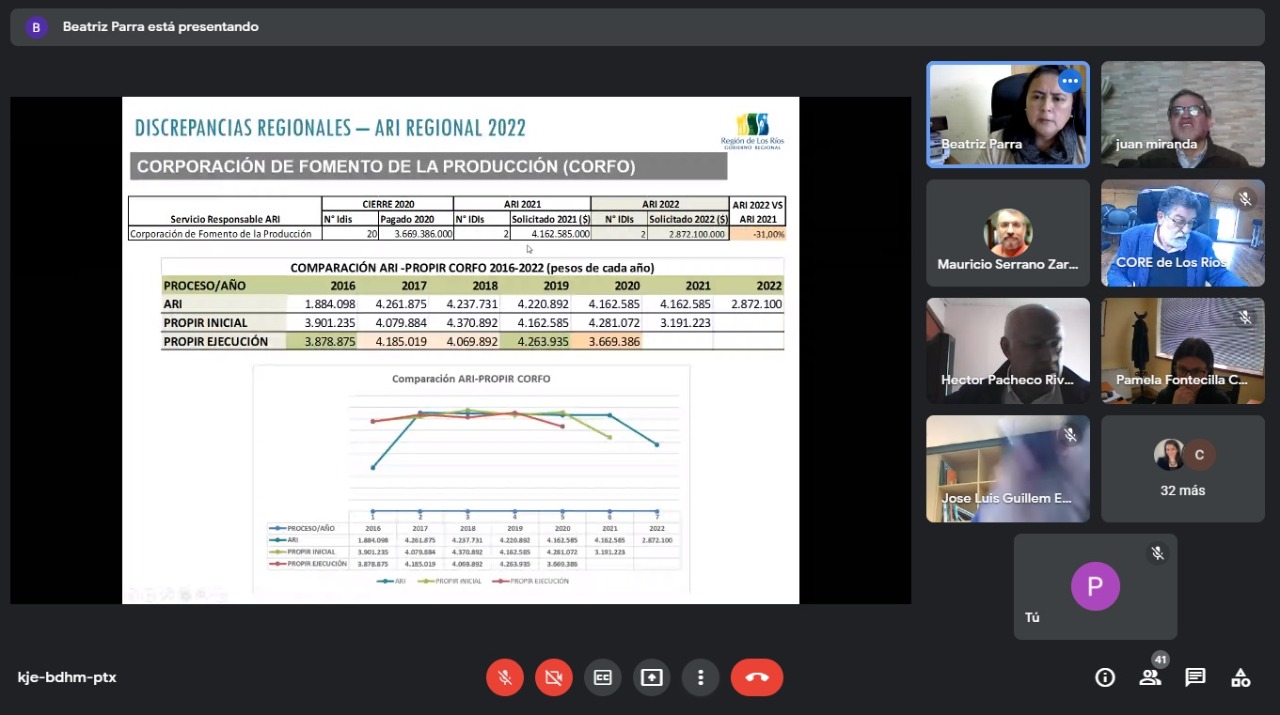Click the CORE de Los Ríos tile
This screenshot has height=715, width=1280.
(1182, 233)
